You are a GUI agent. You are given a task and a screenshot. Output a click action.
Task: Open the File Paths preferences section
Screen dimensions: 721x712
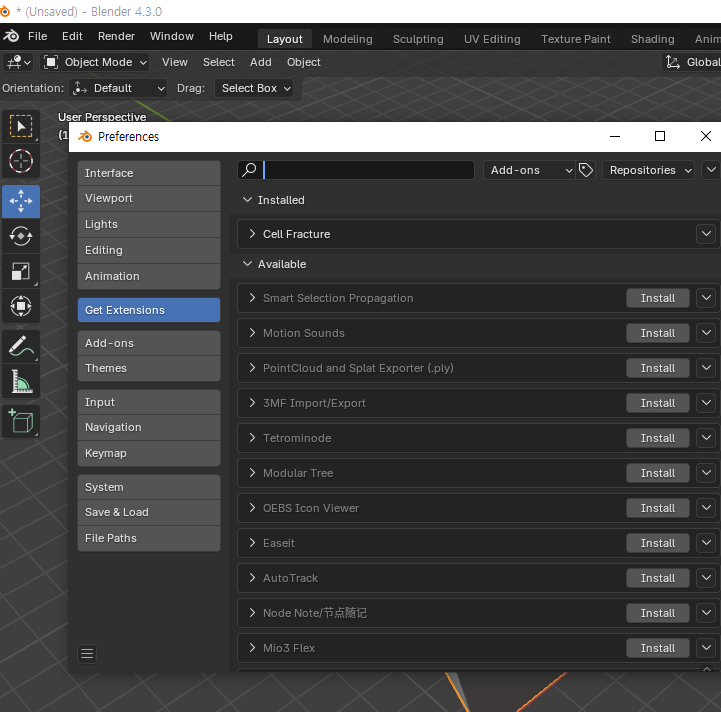149,538
